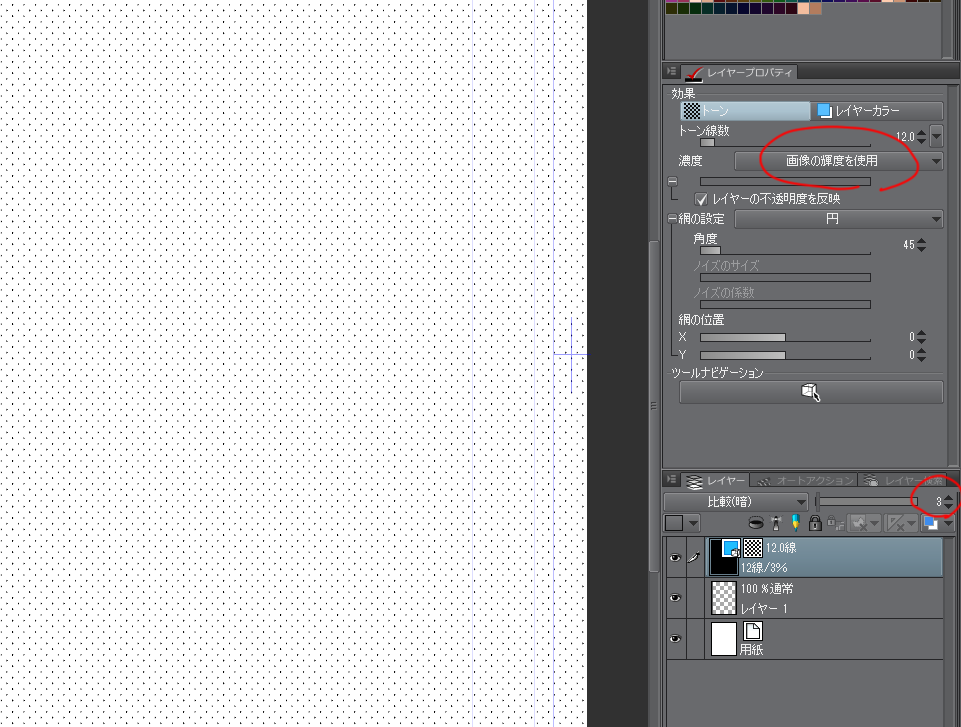Select the レイヤープロパティ tab

(x=740, y=73)
